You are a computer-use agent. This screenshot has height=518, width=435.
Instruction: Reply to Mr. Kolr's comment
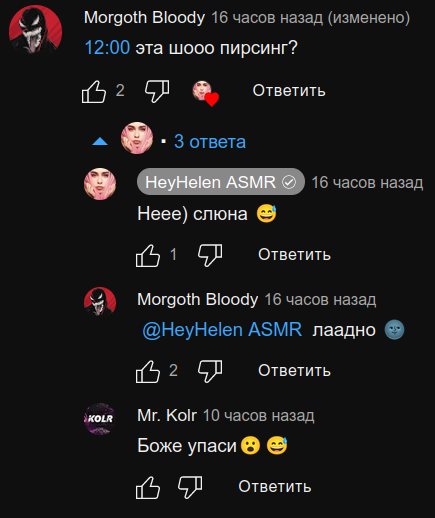pos(275,486)
